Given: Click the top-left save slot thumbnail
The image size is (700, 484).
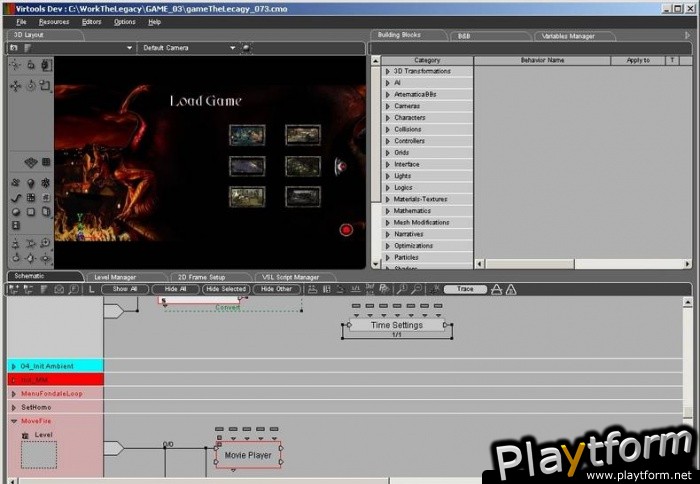Looking at the screenshot, I should (247, 135).
